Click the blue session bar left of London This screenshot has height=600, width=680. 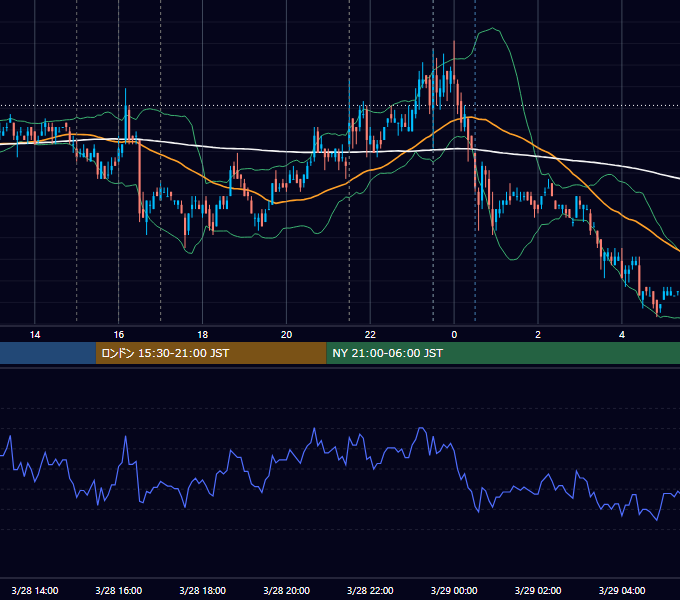coord(48,353)
